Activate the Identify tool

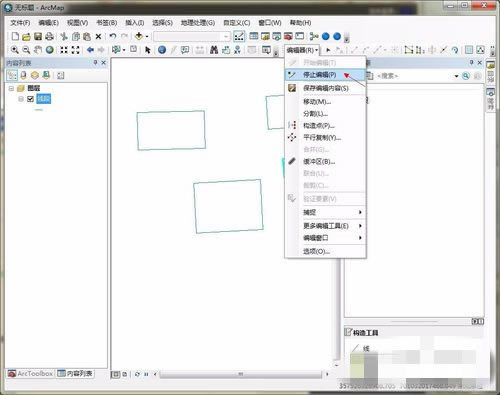tap(162, 50)
